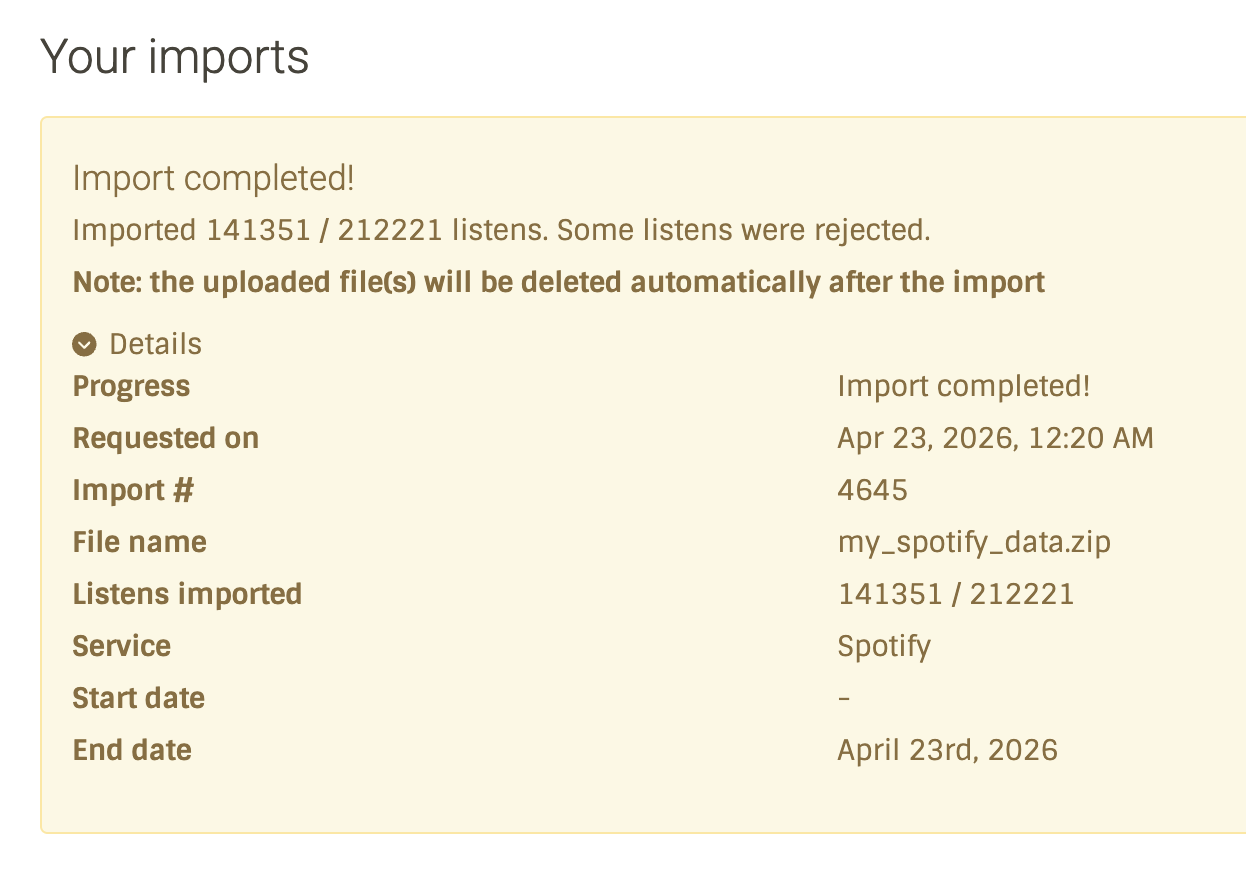This screenshot has height=870, width=1246.
Task: Click the "Import completed!" banner title
Action: click(x=214, y=179)
